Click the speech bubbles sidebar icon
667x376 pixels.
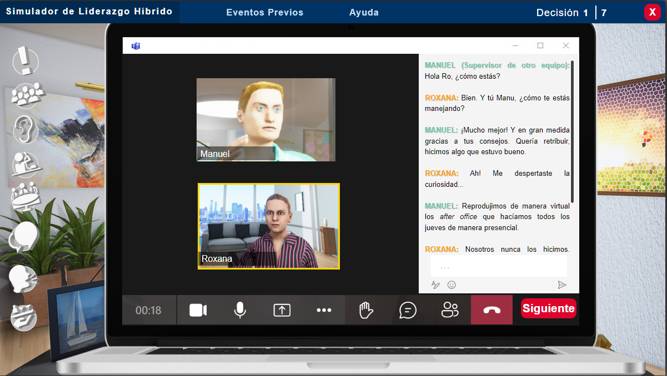pyautogui.click(x=23, y=237)
